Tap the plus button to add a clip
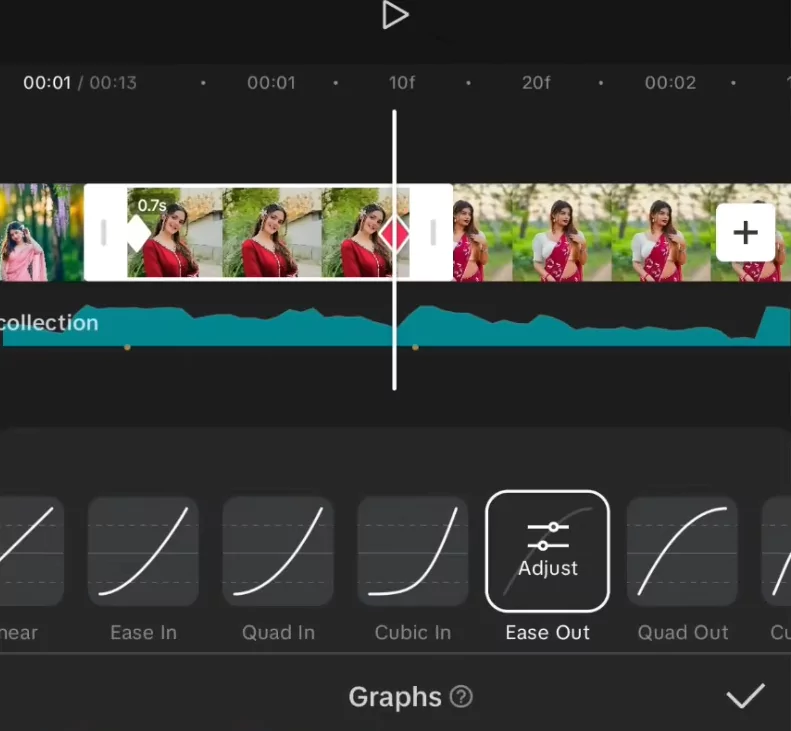791x731 pixels. [x=745, y=233]
